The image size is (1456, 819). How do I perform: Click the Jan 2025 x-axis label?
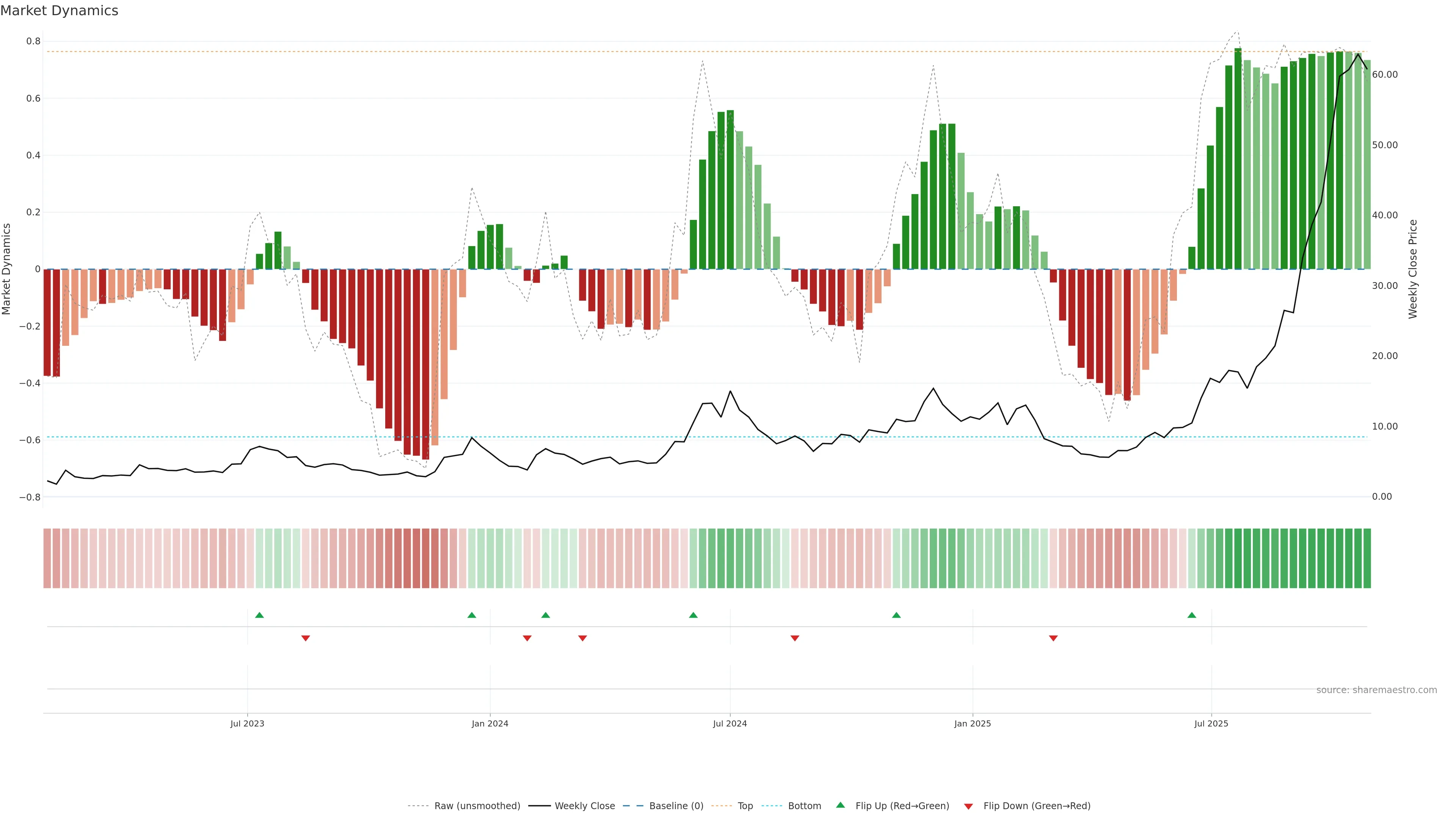pyautogui.click(x=972, y=723)
